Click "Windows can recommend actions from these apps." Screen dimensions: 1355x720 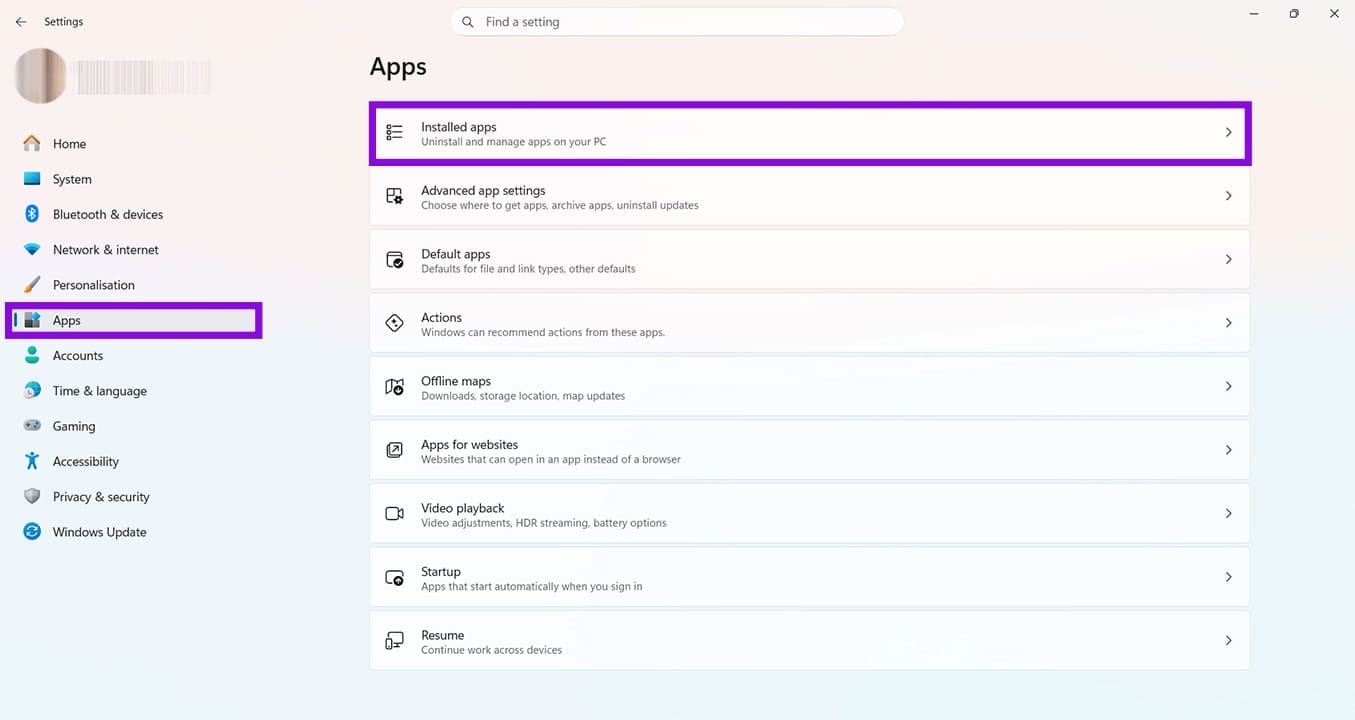pyautogui.click(x=543, y=332)
